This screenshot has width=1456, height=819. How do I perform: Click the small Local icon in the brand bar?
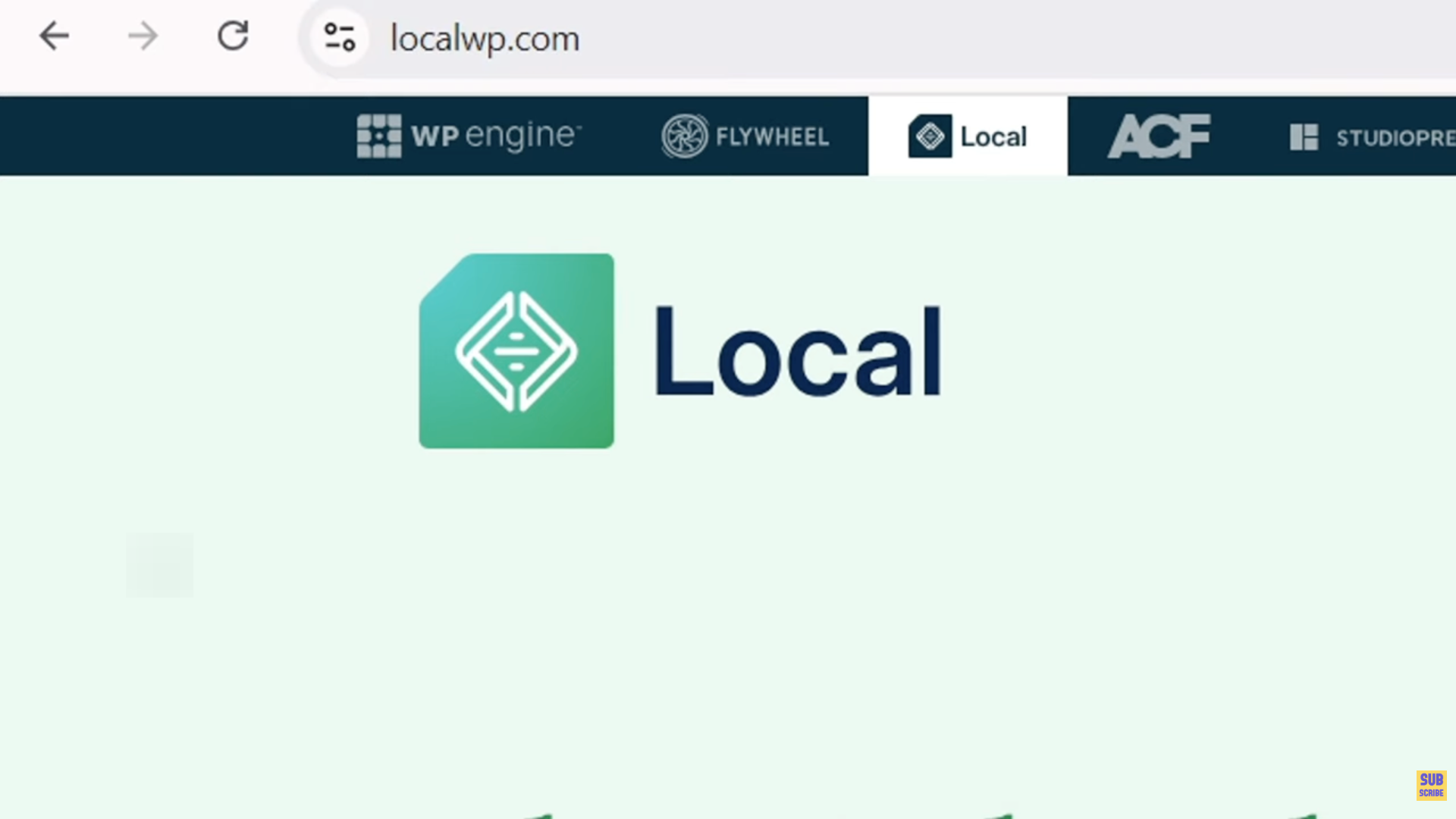930,136
